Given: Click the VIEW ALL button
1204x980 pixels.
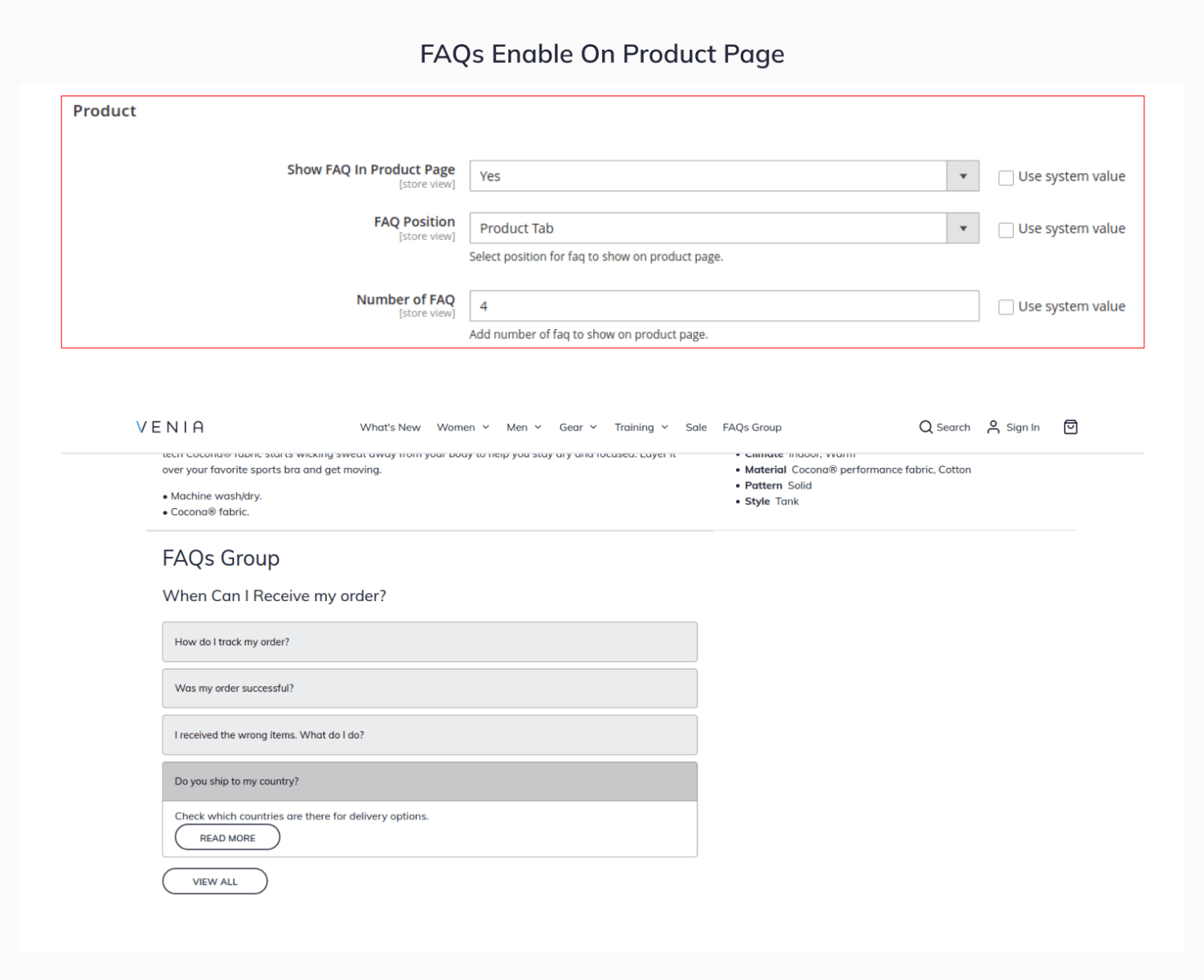Looking at the screenshot, I should point(215,881).
